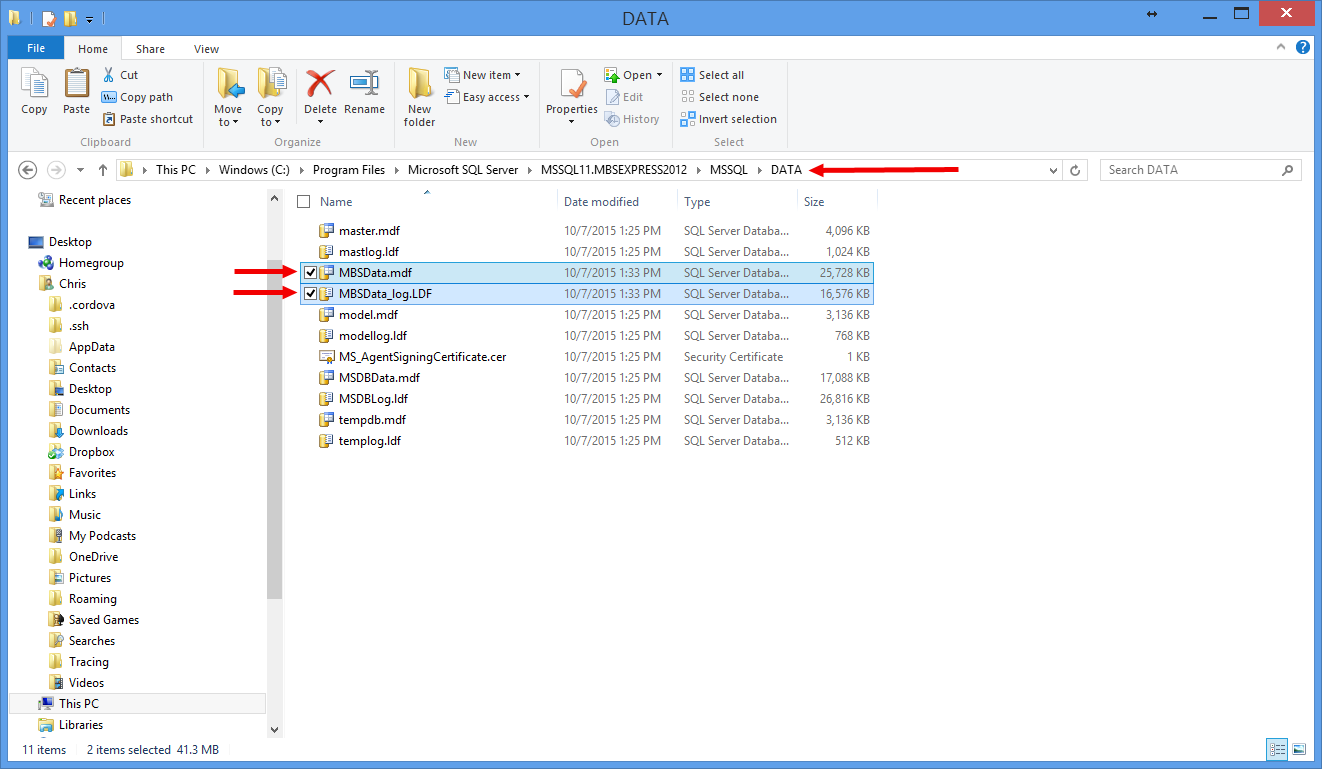
Task: Click the navigation pane scroll up arrow
Action: 275,198
